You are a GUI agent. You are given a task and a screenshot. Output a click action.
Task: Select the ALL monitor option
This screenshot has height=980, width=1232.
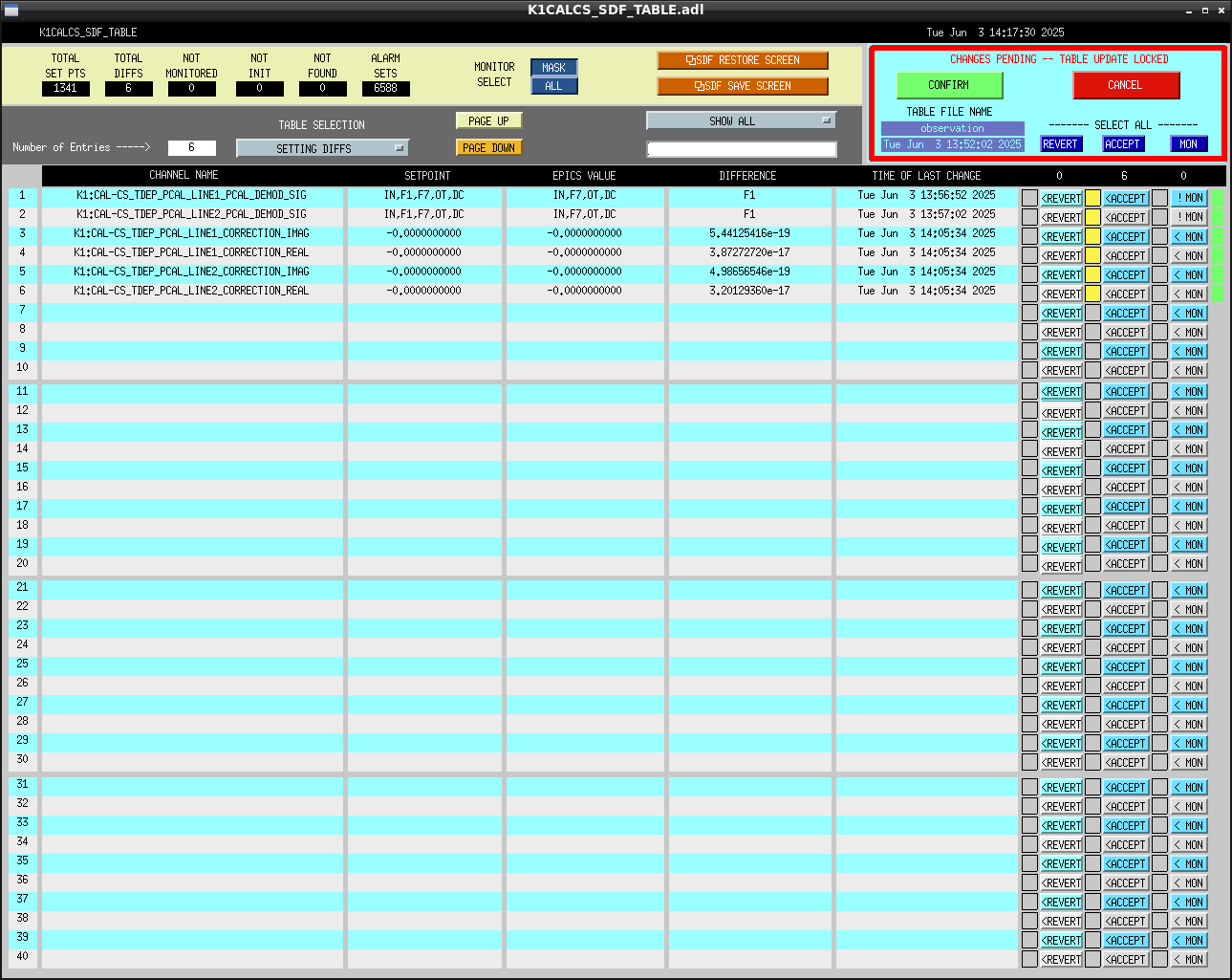click(554, 86)
